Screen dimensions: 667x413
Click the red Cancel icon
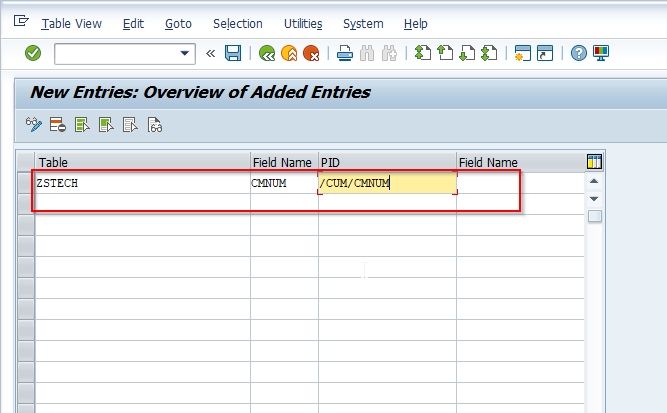coord(311,54)
